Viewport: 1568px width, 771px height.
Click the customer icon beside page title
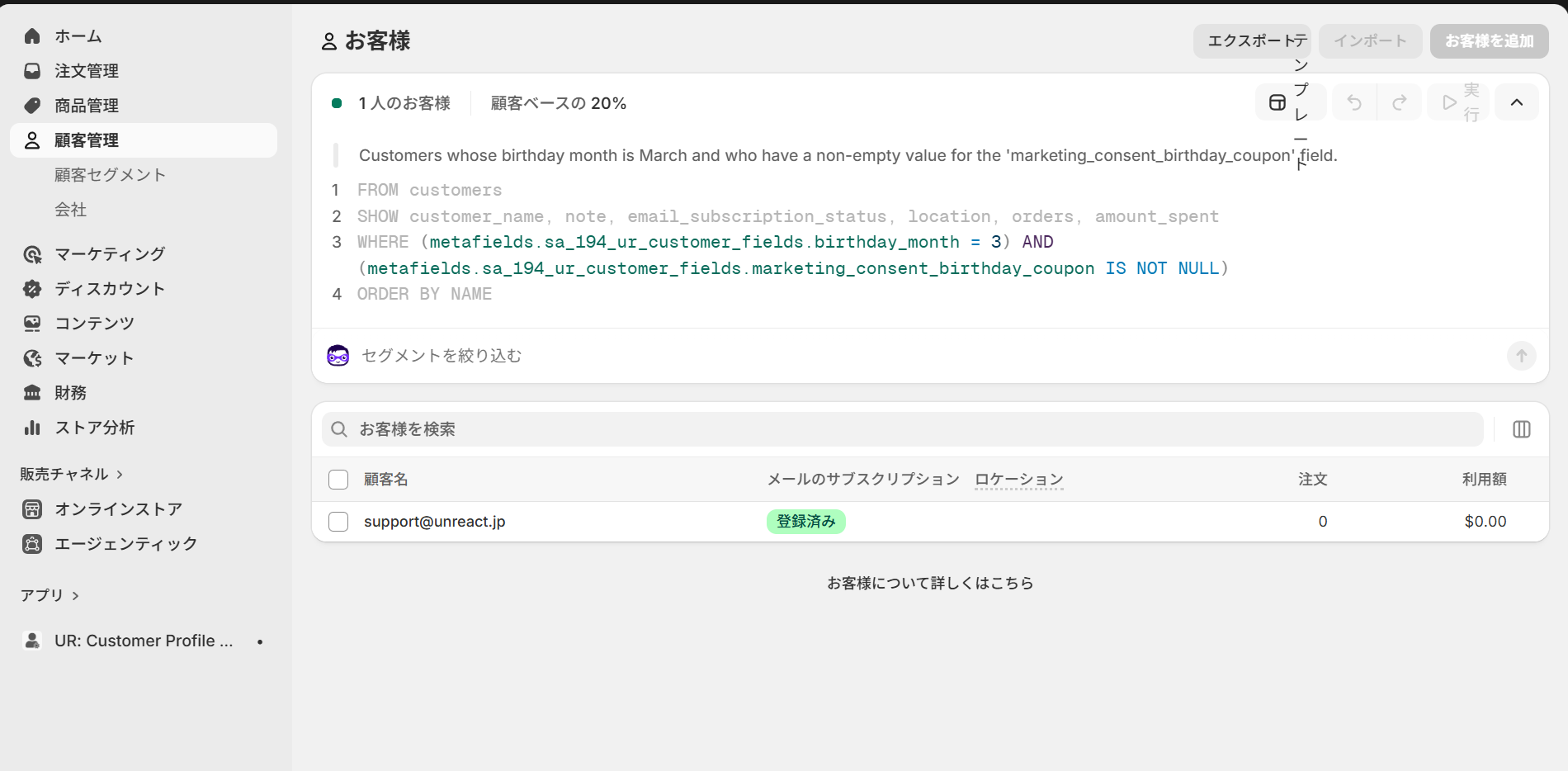coord(329,41)
